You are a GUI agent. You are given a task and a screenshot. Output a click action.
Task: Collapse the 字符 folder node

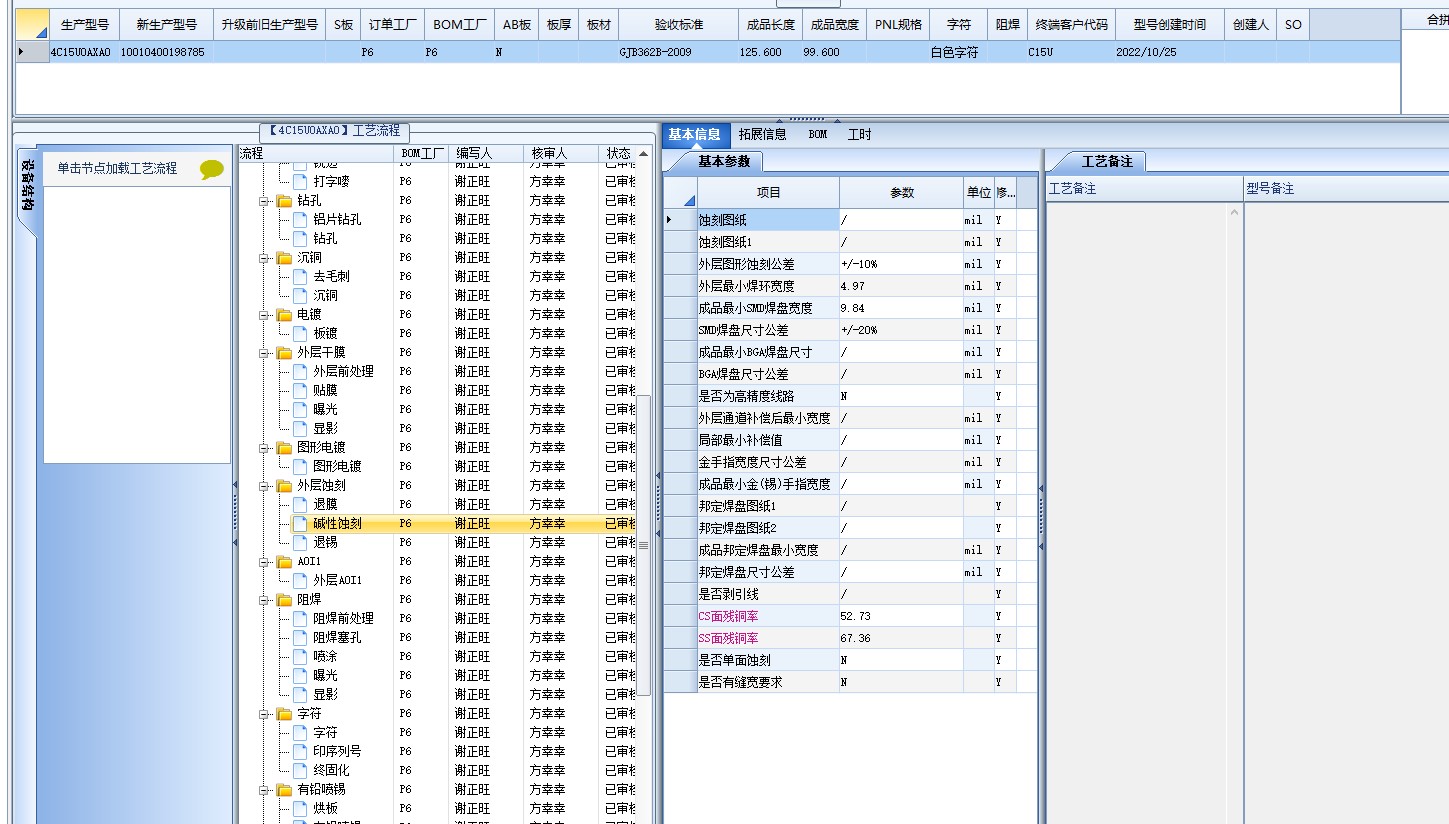(x=266, y=713)
